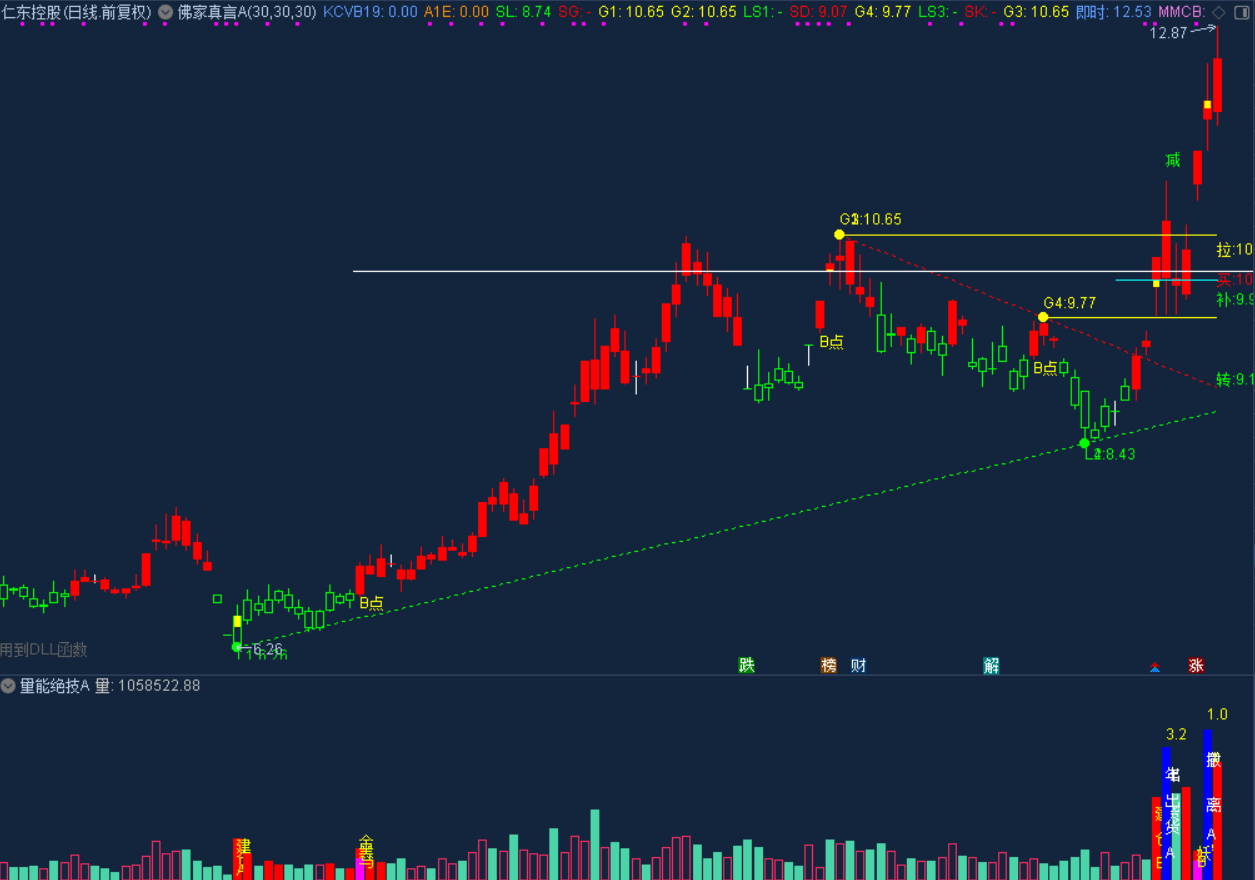Screen dimensions: 1255x880
Task: Click the 用到DLL函数 notice text
Action: (x=44, y=650)
